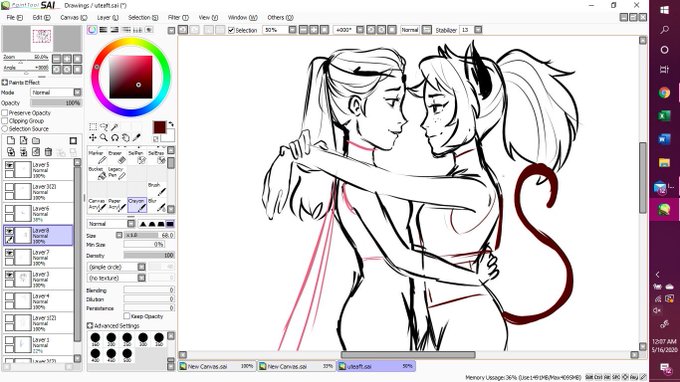Hide Layer7 with its eye toggle
The width and height of the screenshot is (680, 382).
pyautogui.click(x=9, y=252)
